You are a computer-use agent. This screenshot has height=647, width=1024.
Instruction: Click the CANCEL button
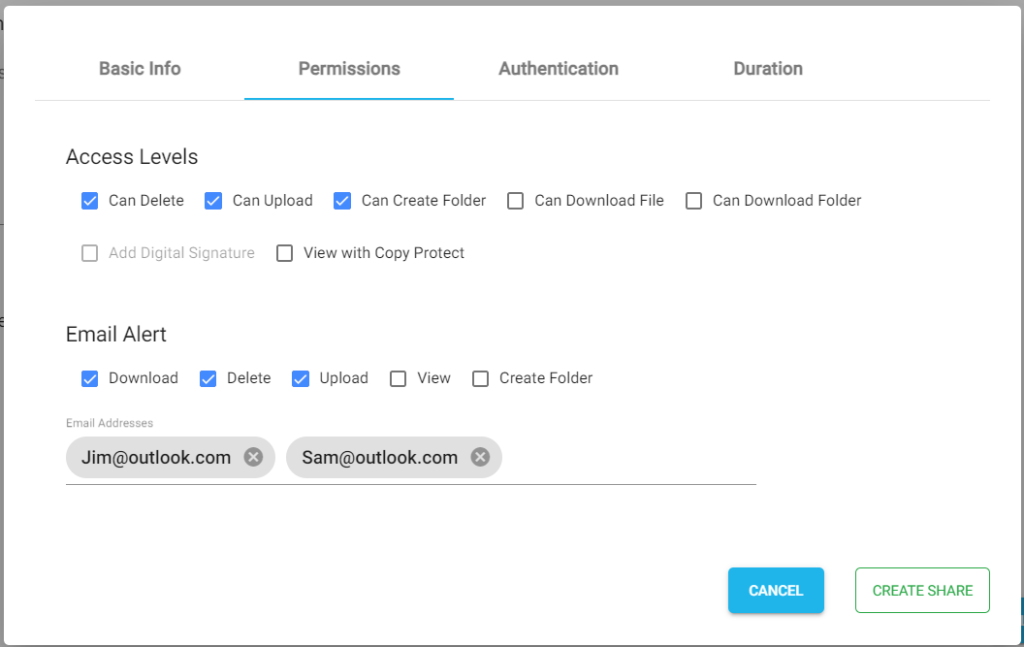[x=776, y=590]
